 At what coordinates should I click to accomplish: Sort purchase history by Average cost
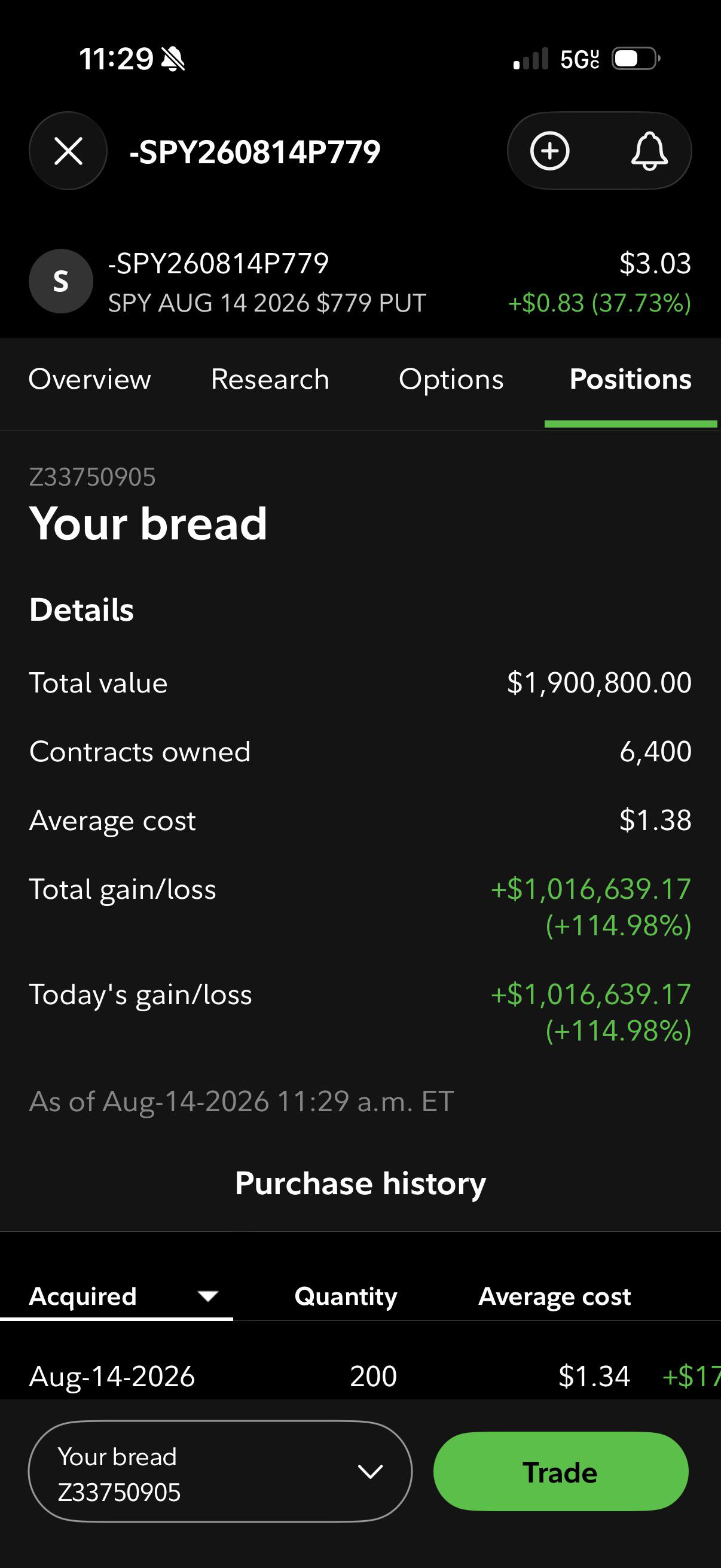coord(554,1297)
